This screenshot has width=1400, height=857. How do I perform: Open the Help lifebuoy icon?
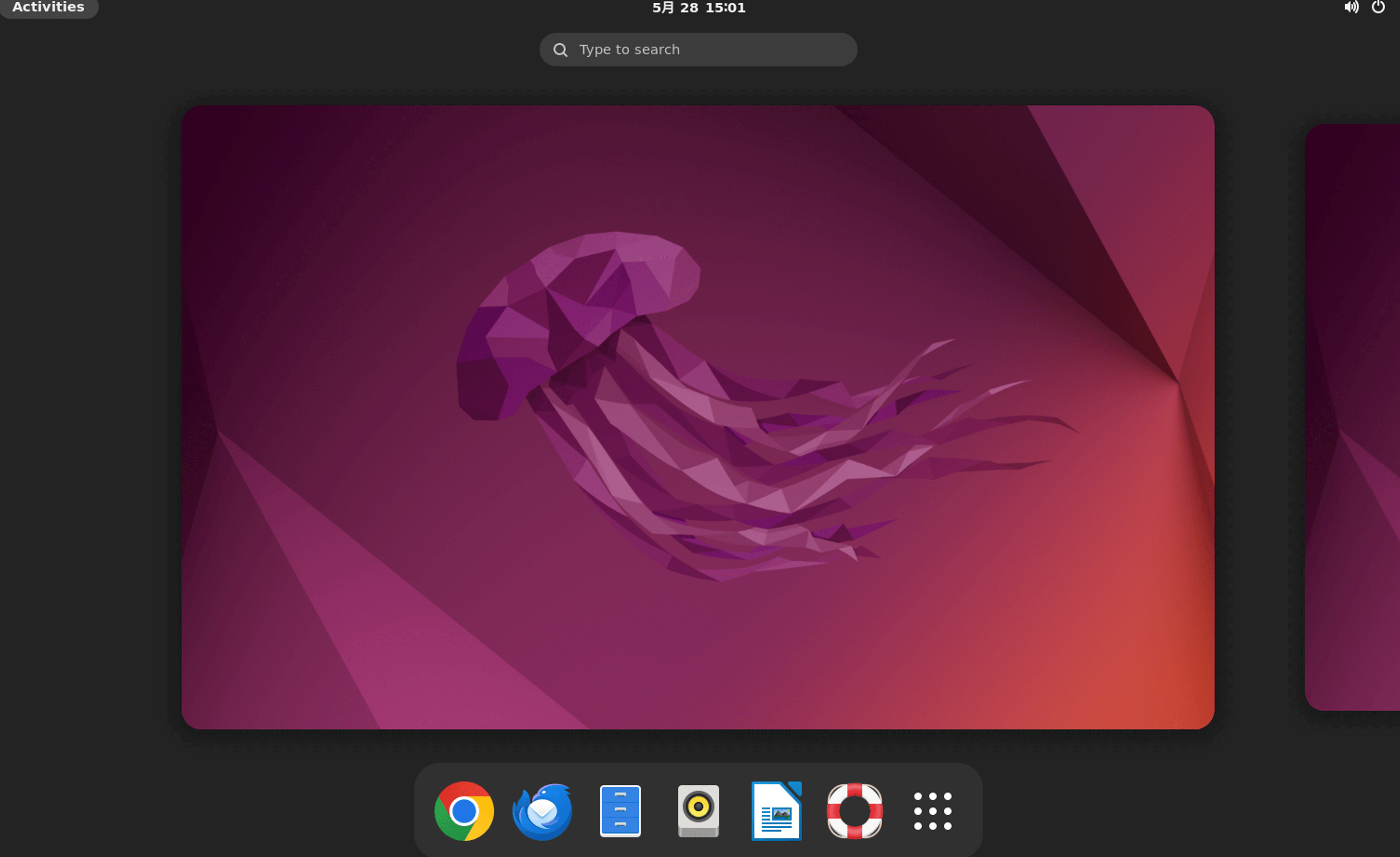pos(854,810)
